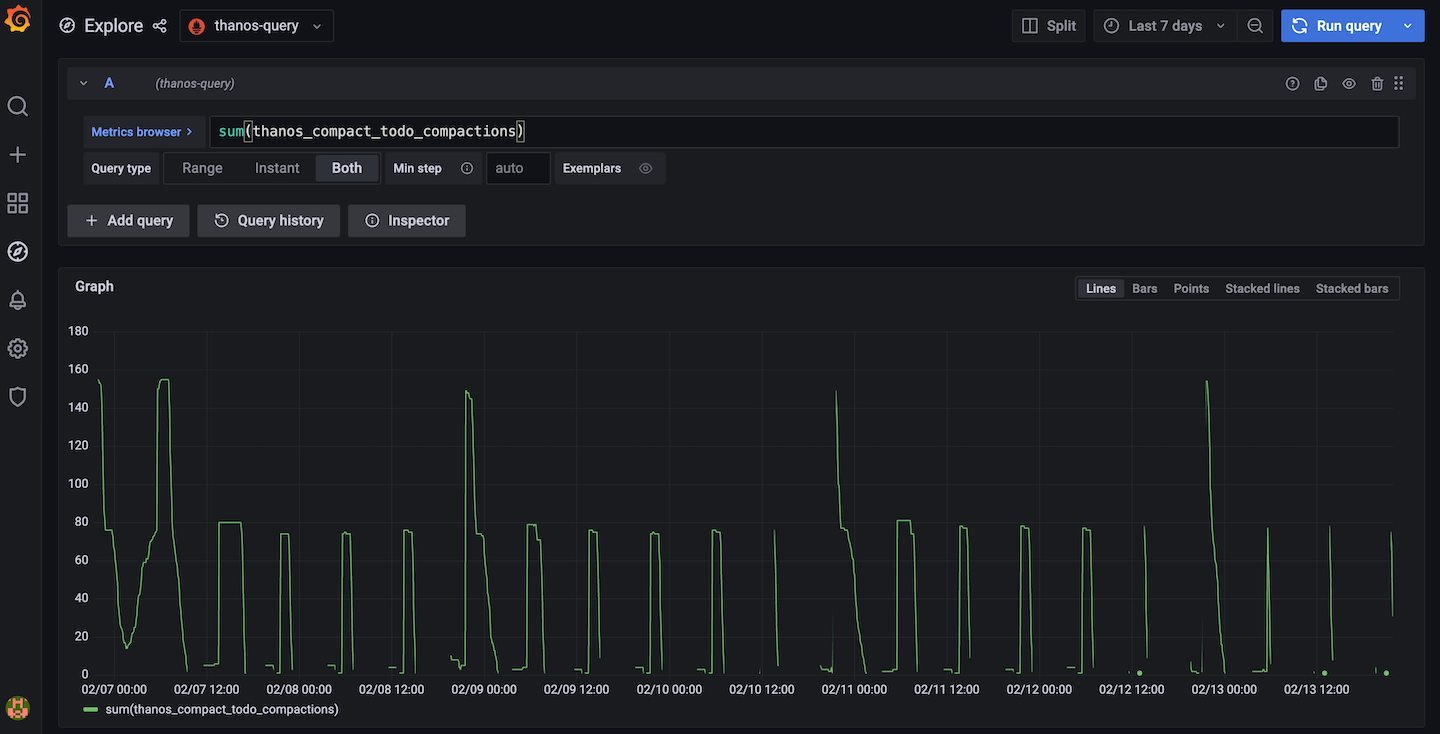1440x734 pixels.
Task: Toggle Exemplars eye switch
Action: coord(646,168)
